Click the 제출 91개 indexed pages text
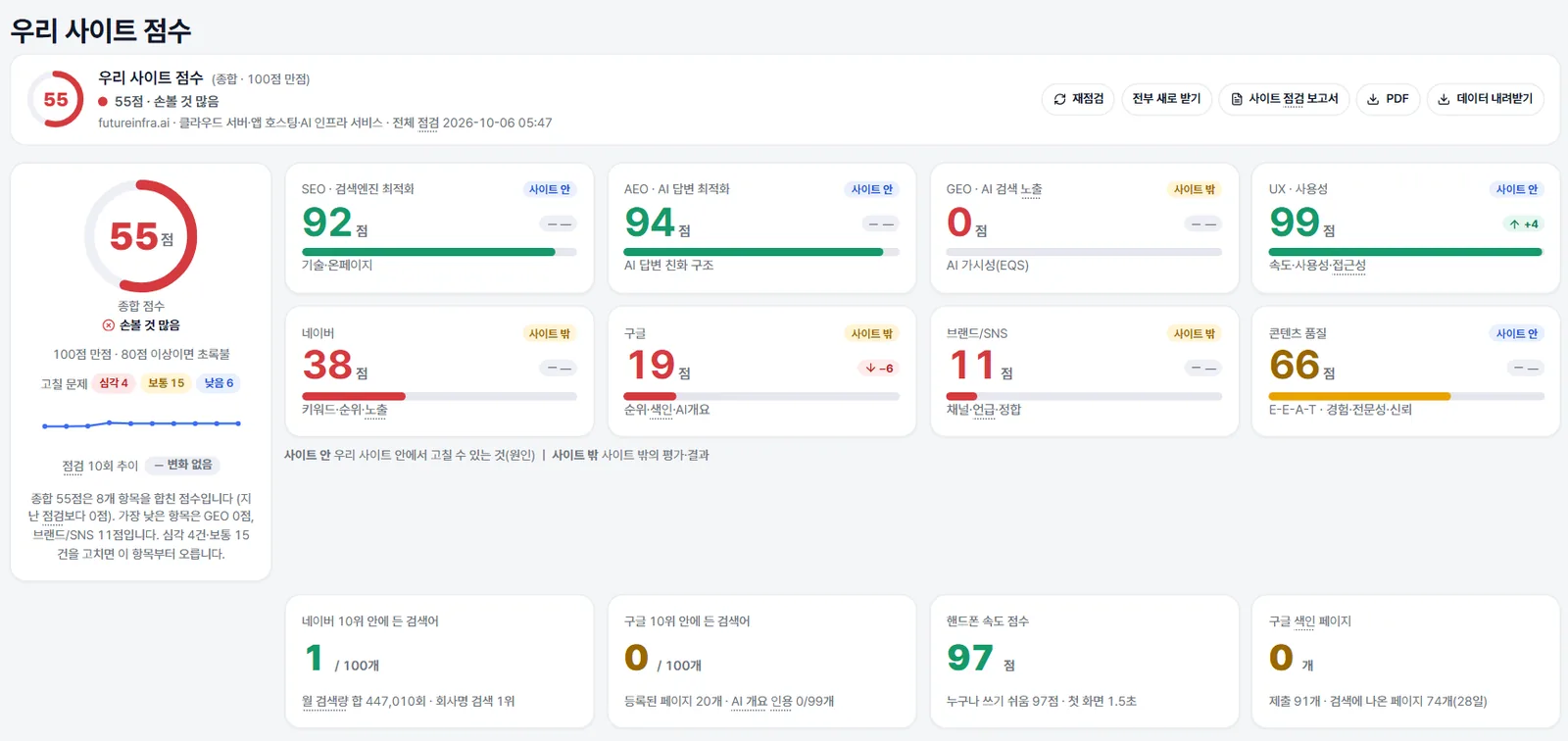This screenshot has width=1568, height=741. (x=1295, y=702)
